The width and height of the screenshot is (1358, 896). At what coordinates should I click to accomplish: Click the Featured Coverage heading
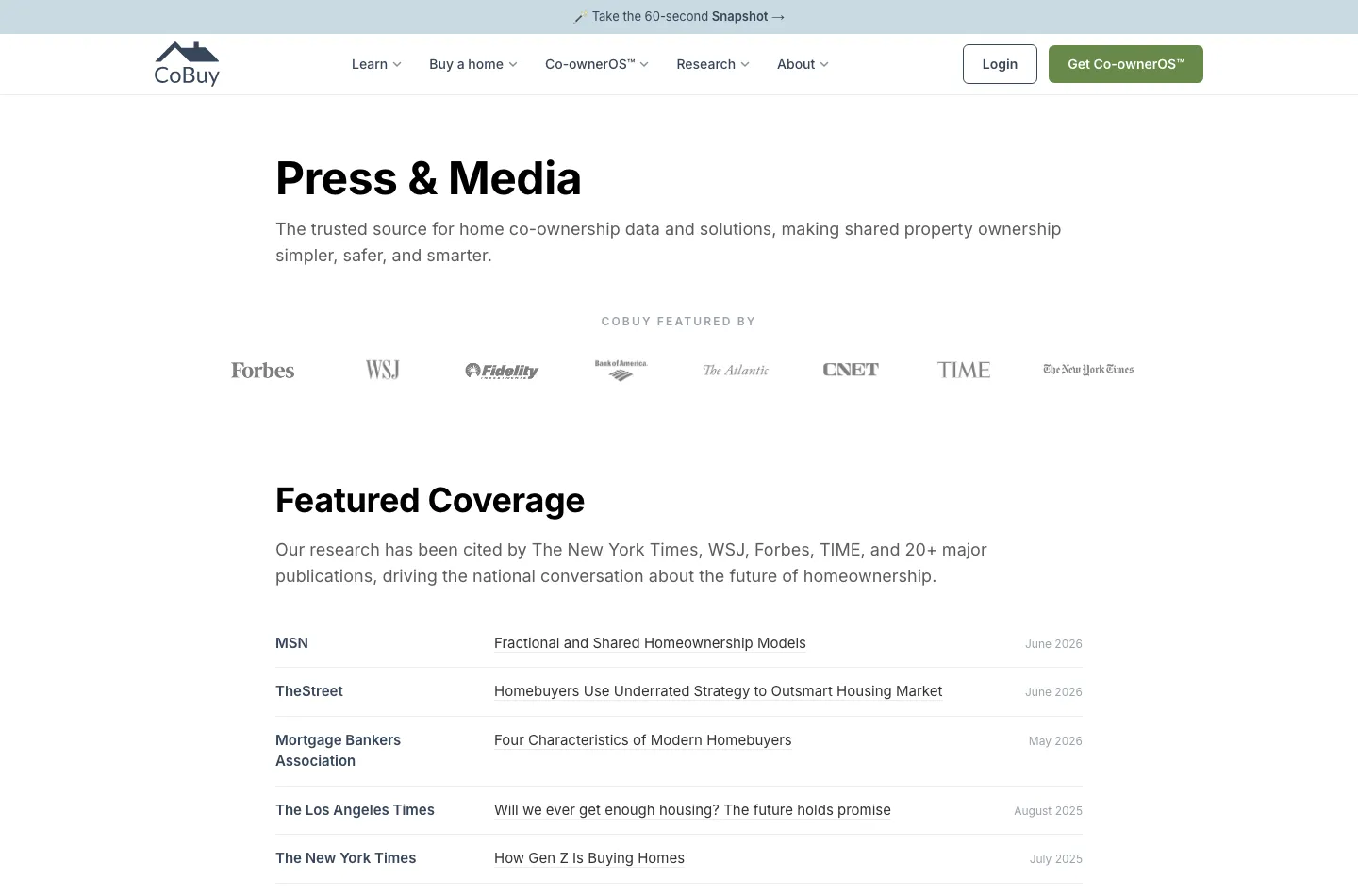click(430, 500)
